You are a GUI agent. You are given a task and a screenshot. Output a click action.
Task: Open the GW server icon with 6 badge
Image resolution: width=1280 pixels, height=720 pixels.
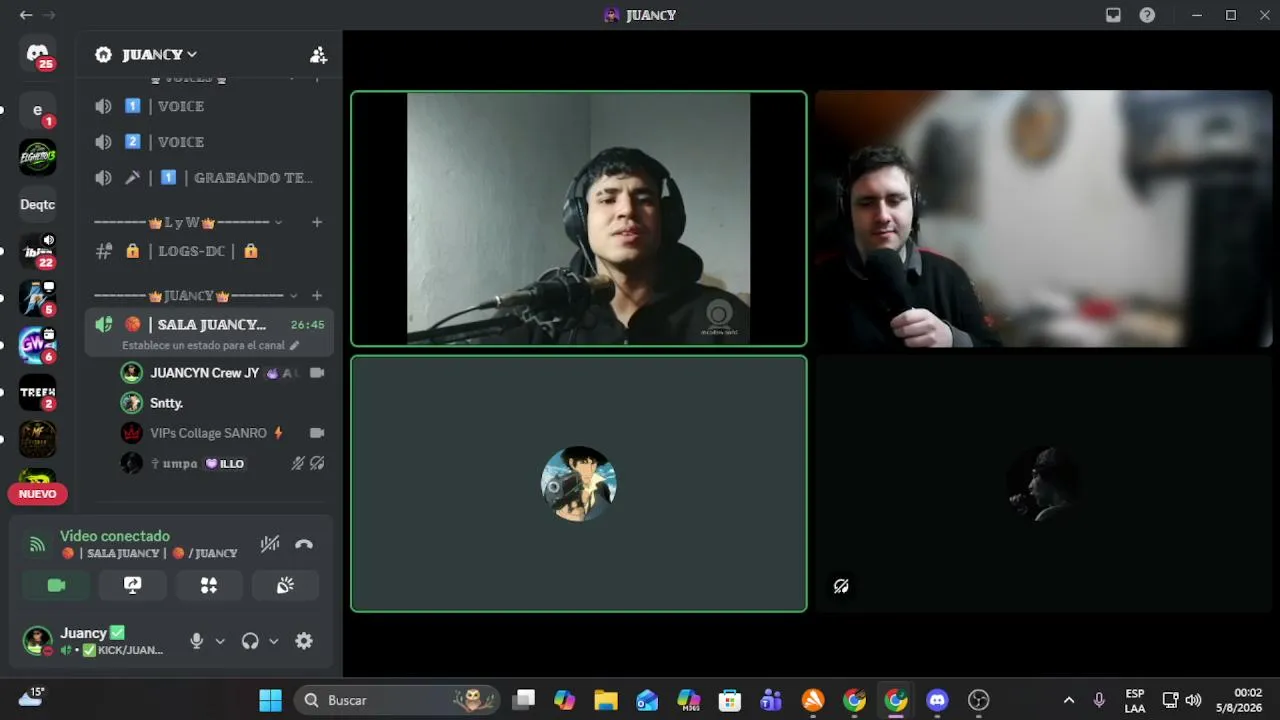coord(38,345)
